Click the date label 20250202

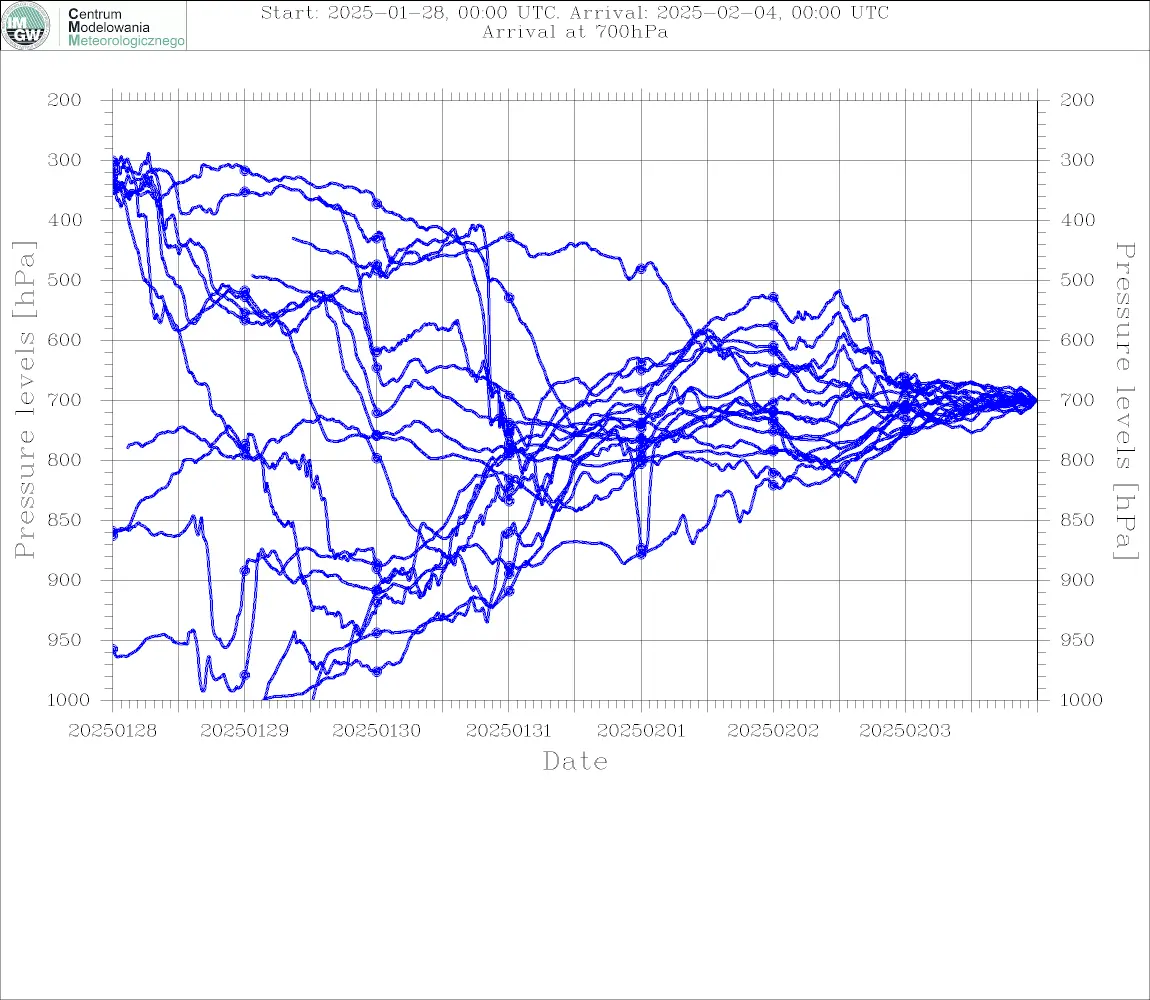coord(773,731)
